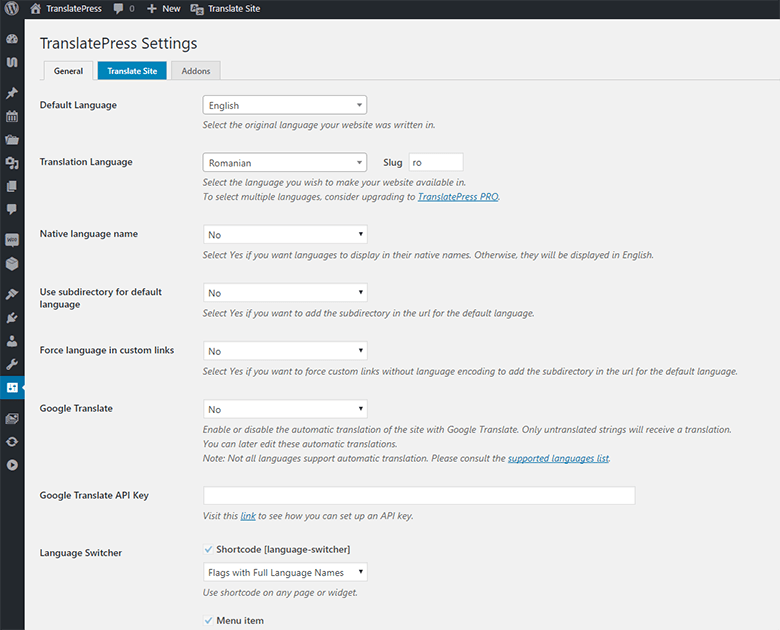
Task: Click the Language Switcher label
Action: tap(81, 553)
